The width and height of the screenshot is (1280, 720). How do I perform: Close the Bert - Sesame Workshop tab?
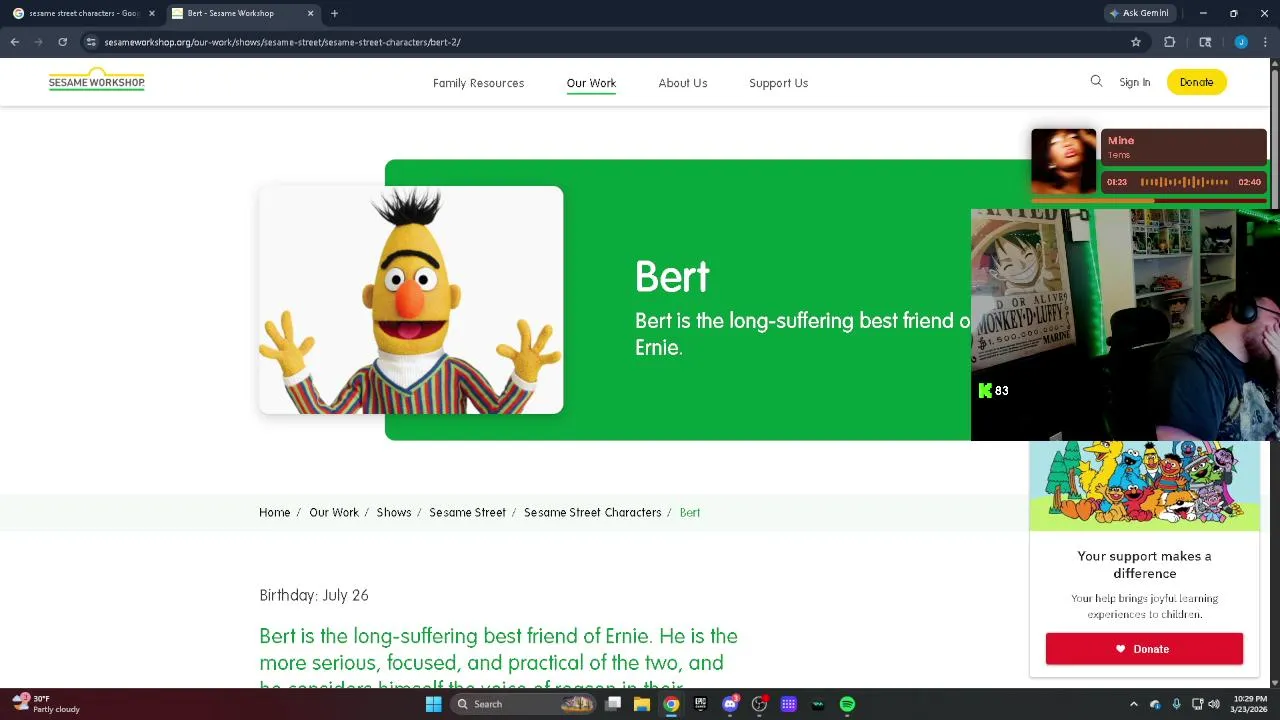(x=310, y=13)
